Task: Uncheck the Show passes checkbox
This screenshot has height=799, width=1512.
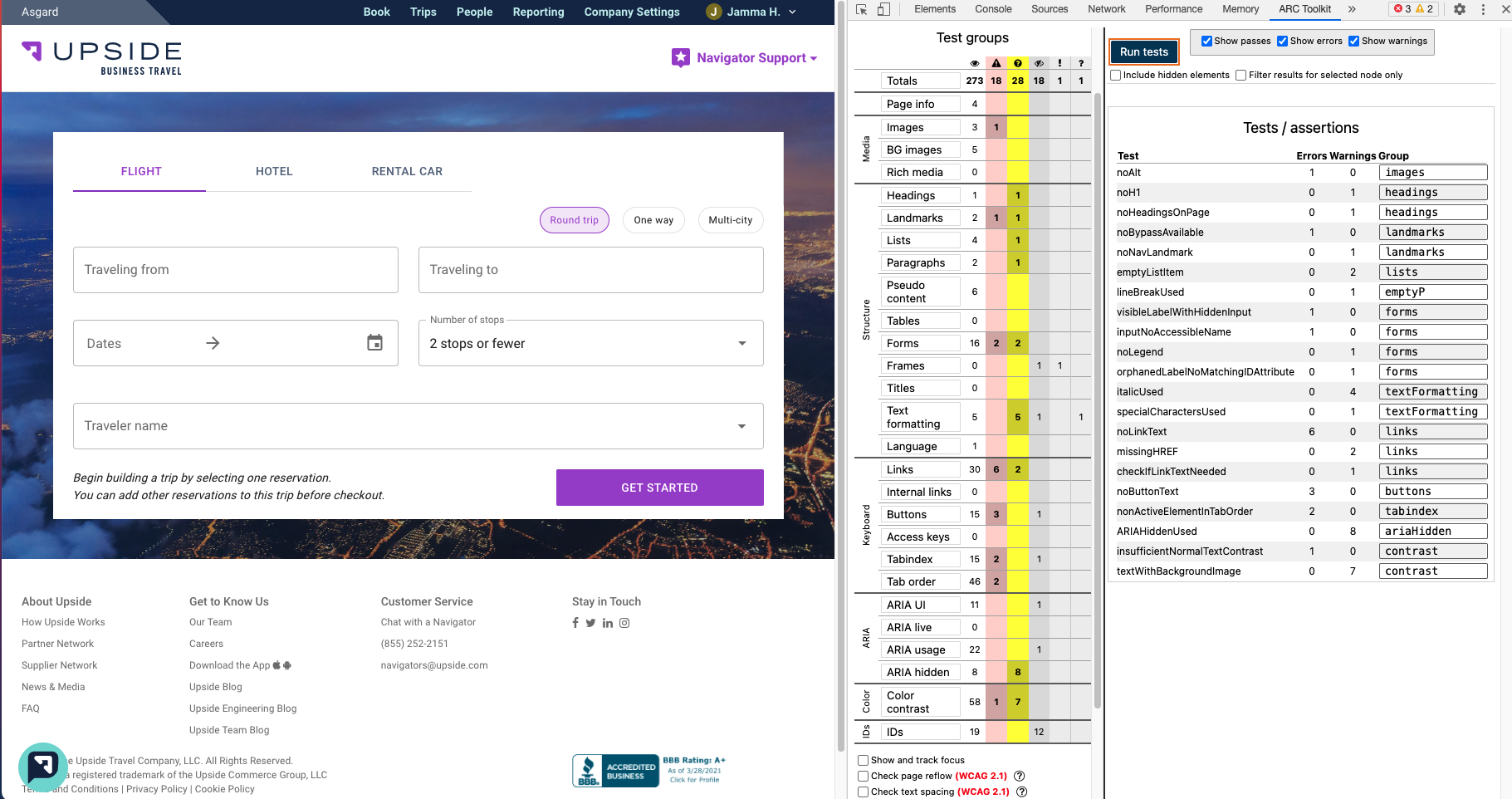Action: [1206, 41]
